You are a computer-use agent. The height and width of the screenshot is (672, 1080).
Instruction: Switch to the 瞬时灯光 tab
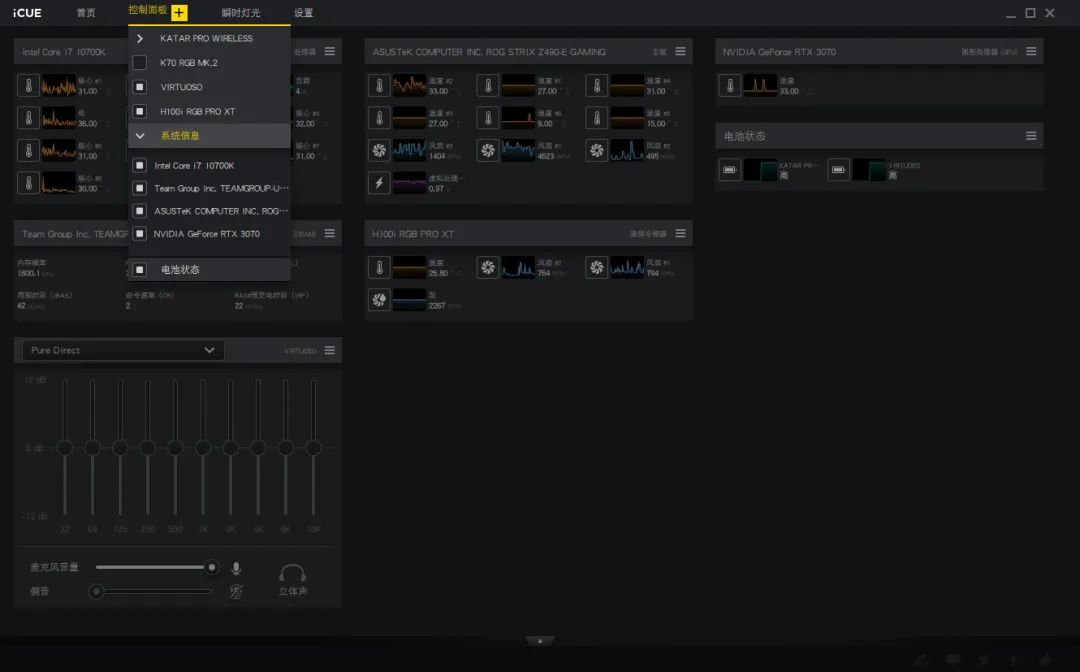tap(241, 13)
